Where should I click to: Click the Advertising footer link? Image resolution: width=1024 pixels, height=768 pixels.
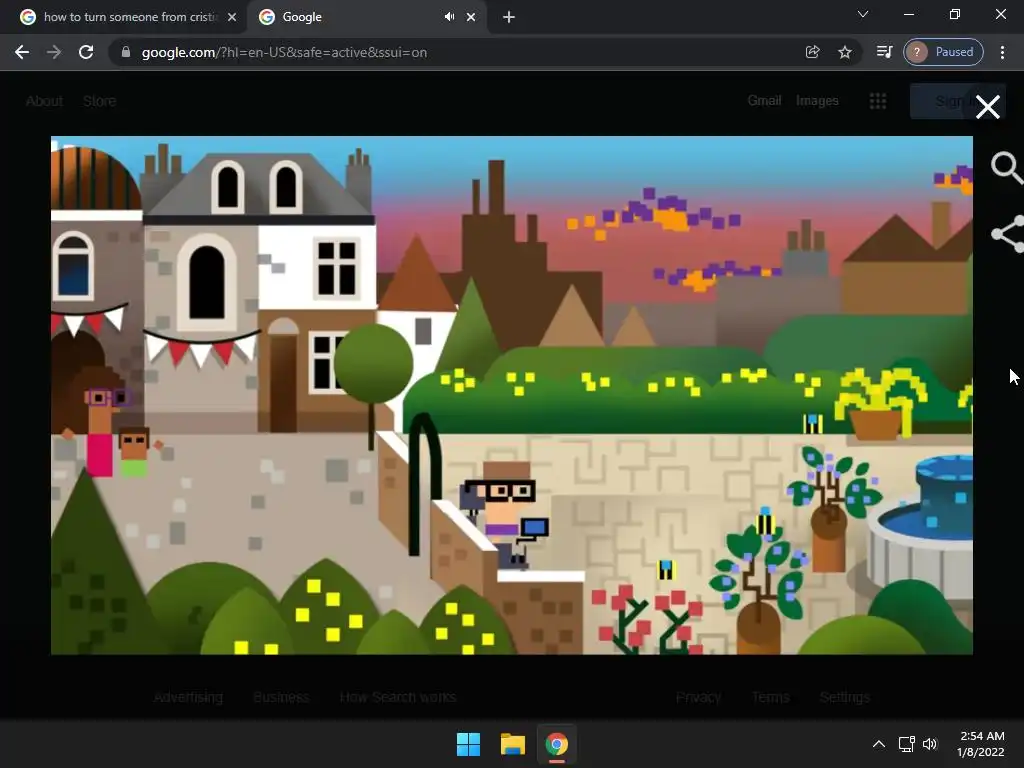tap(188, 697)
